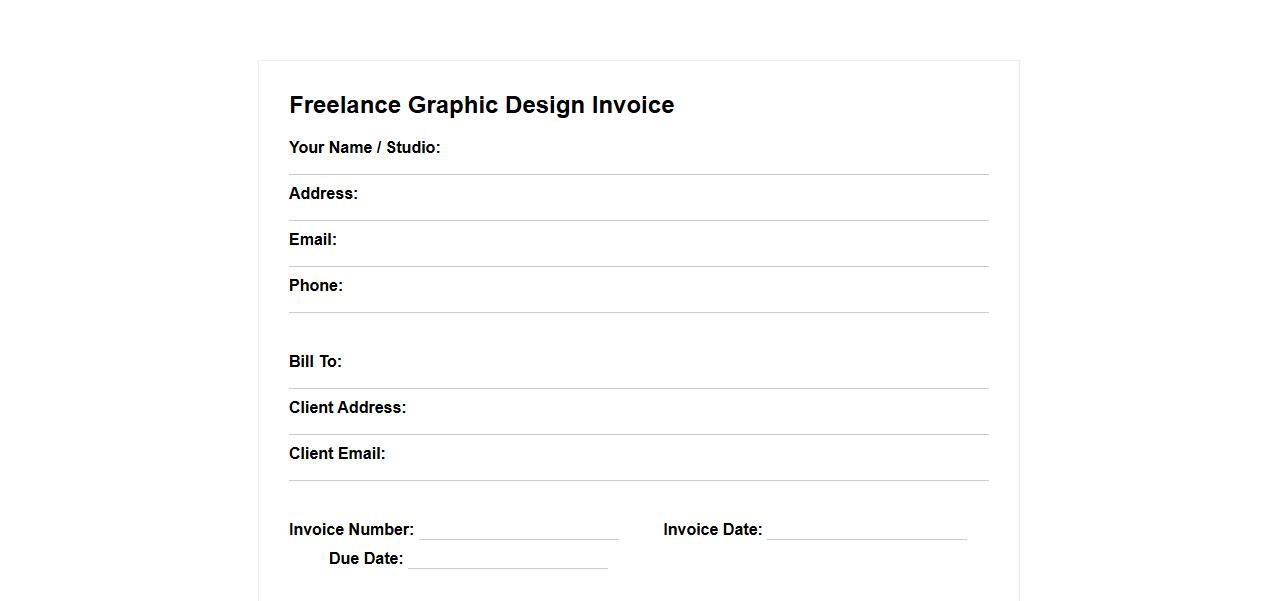Screen dimensions: 1278x601
Task: Click the 'Due Date:' label
Action: coord(365,558)
